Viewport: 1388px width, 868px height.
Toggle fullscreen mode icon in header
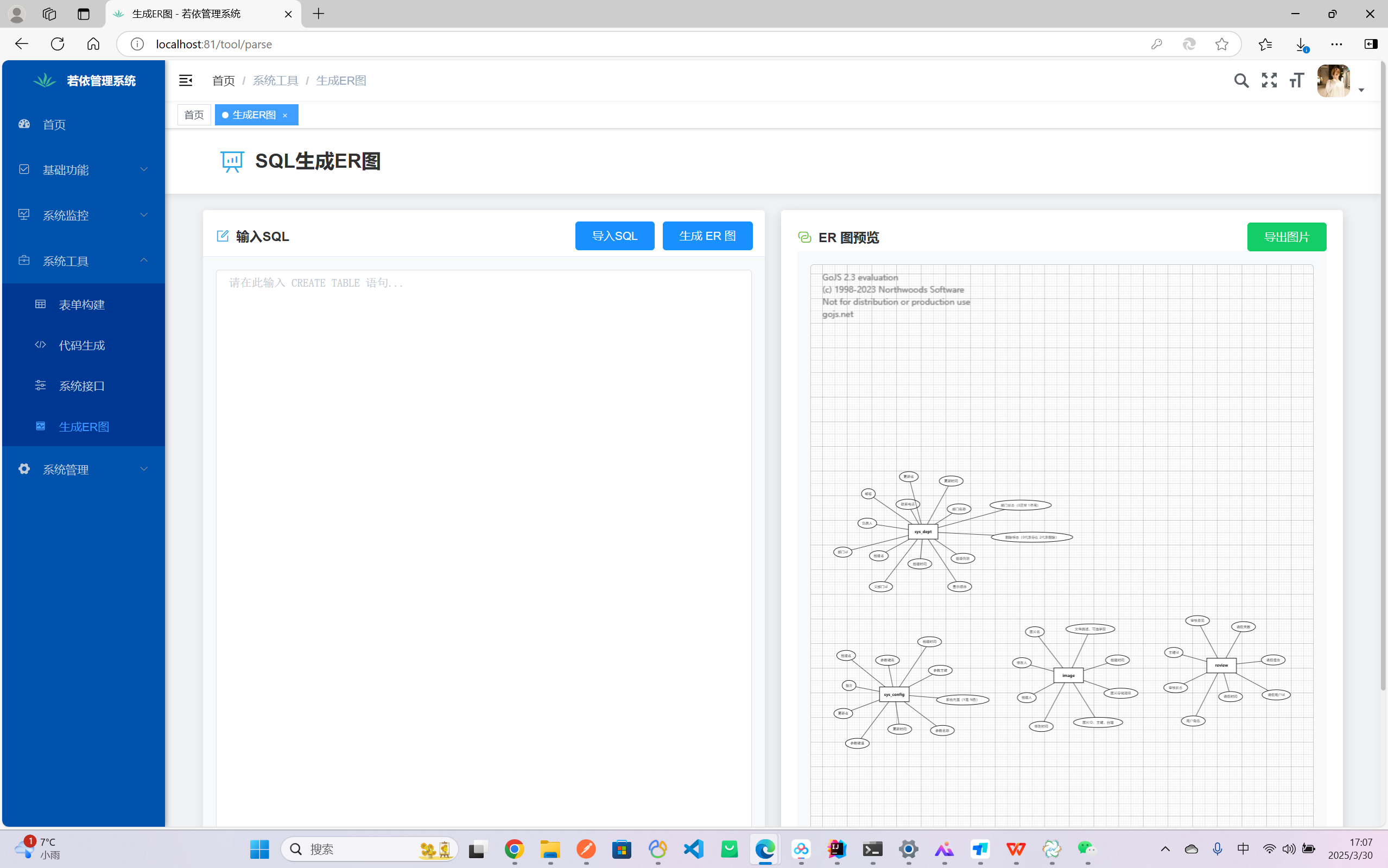coord(1269,80)
